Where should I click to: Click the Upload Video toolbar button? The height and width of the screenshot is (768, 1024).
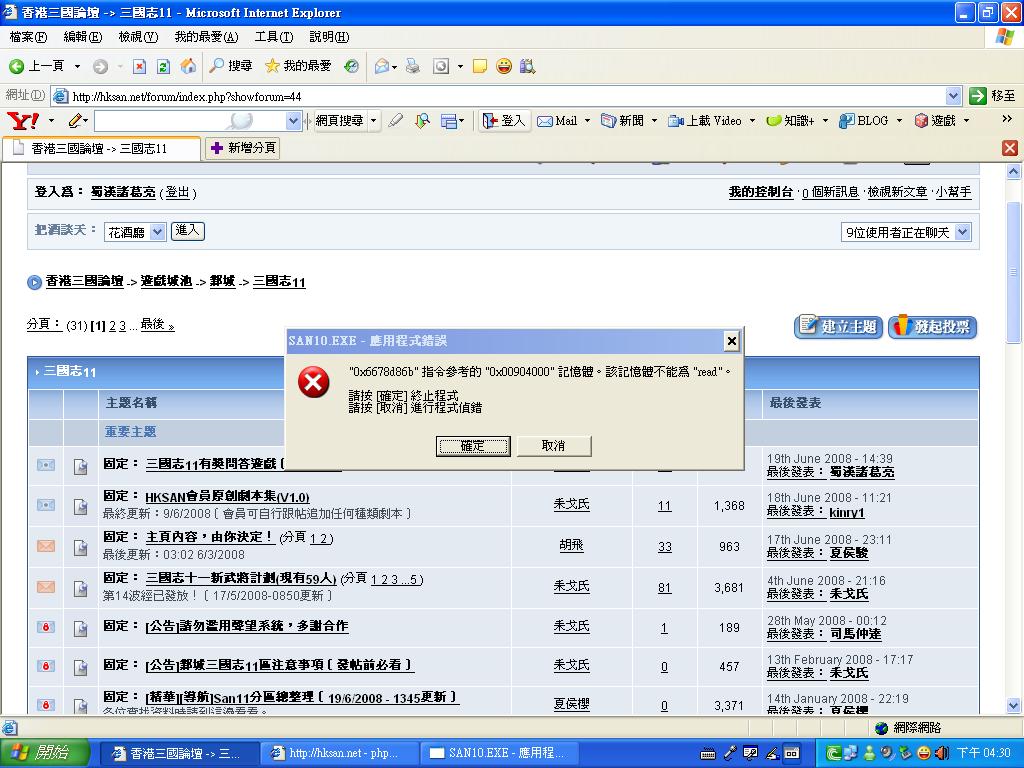pos(705,121)
